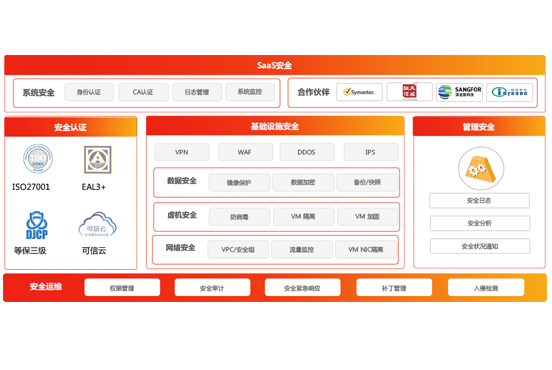Click the SANGFOR partner logo
This screenshot has width=552, height=370.
pyautogui.click(x=459, y=92)
